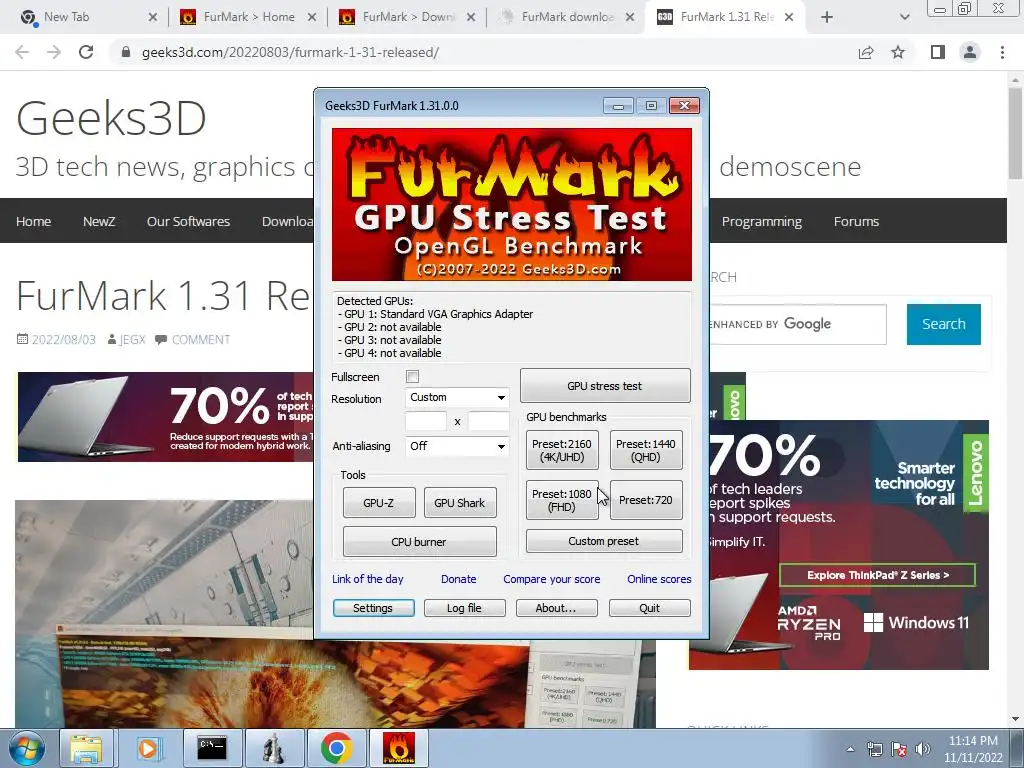
Task: Click the Geeks3D site title
Action: point(111,118)
